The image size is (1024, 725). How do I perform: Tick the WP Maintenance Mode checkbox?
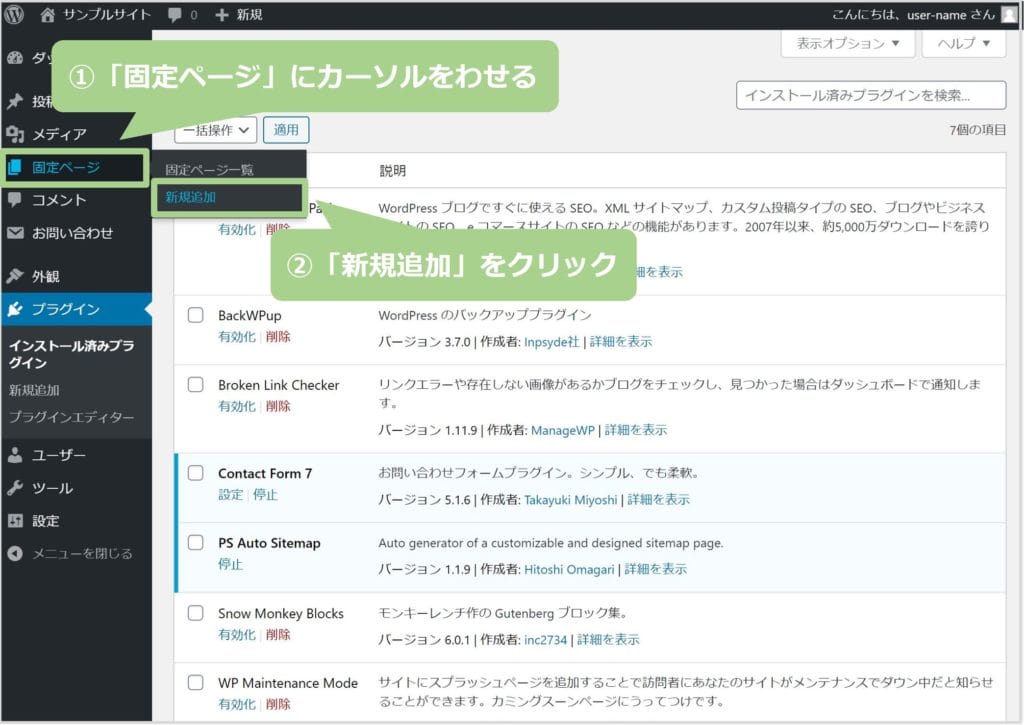click(x=195, y=683)
